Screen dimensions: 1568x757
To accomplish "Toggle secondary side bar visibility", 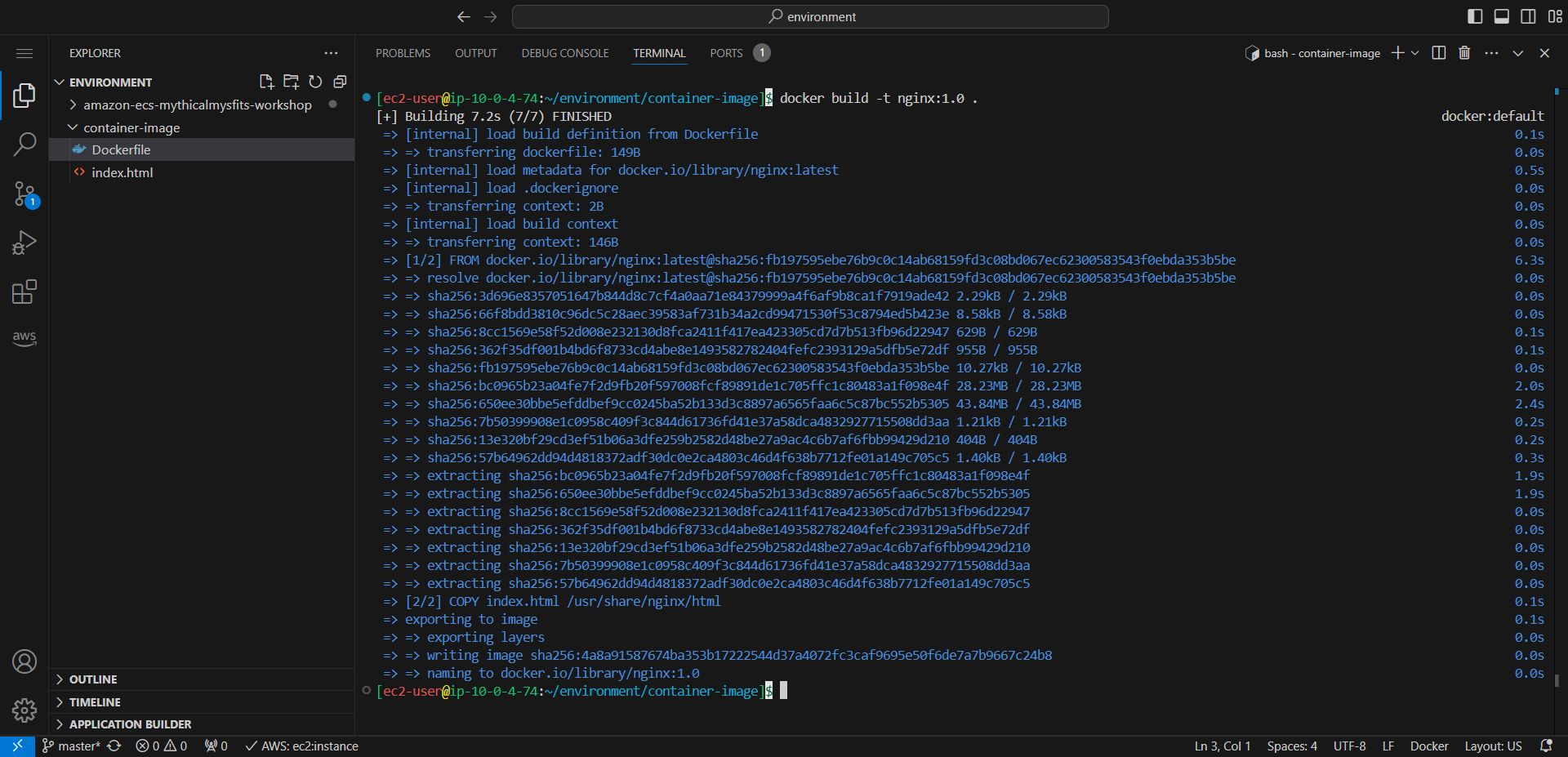I will click(x=1528, y=16).
